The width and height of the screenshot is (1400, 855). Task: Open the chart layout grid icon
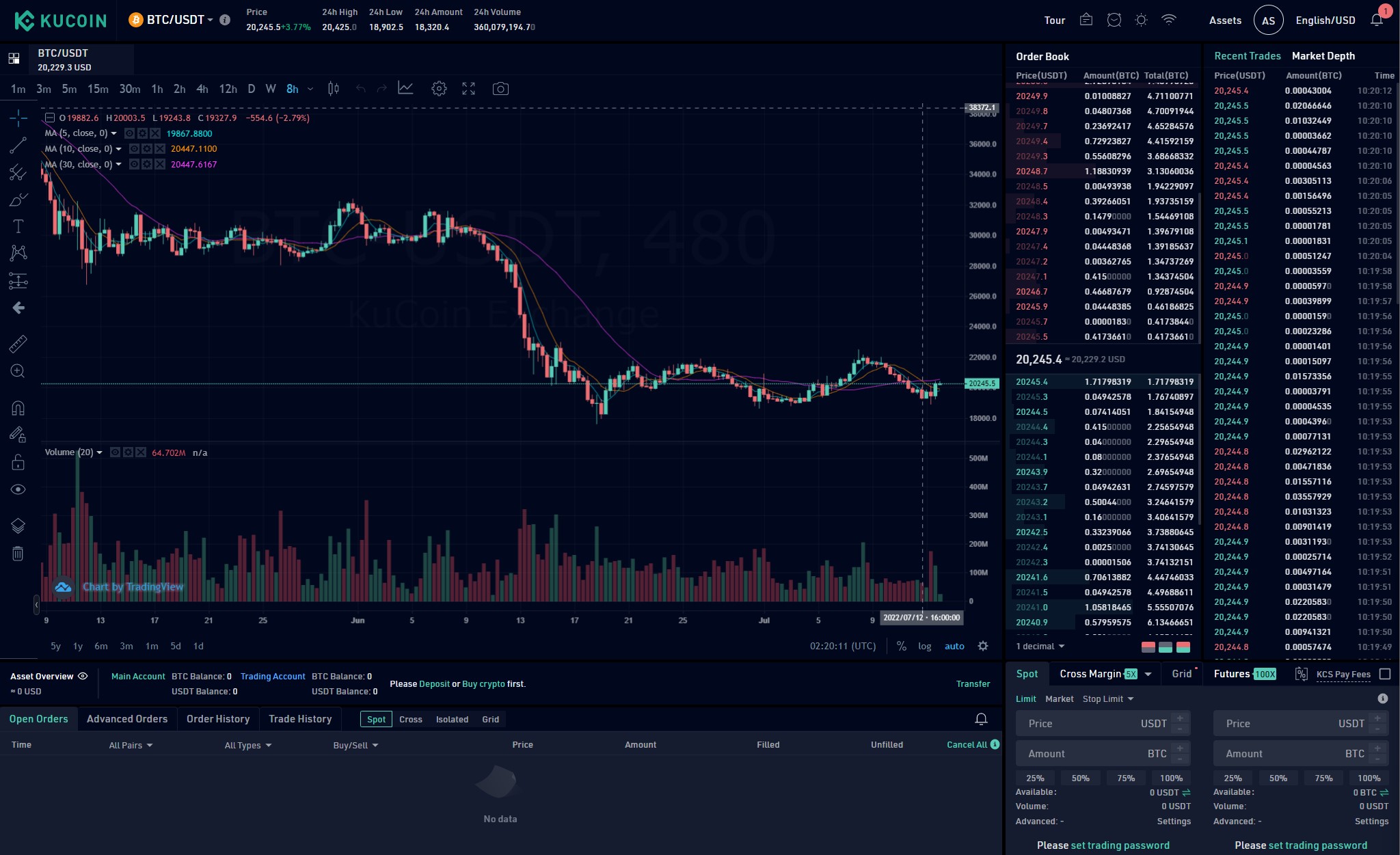pyautogui.click(x=14, y=59)
